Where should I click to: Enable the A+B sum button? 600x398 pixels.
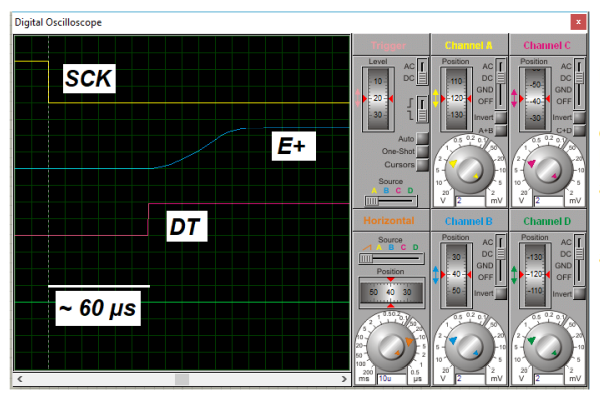[x=501, y=131]
